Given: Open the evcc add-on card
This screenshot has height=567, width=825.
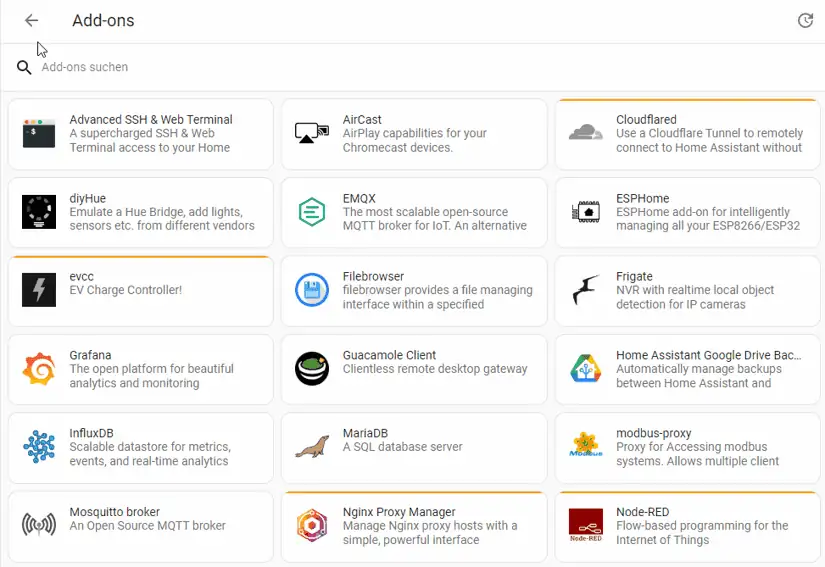Looking at the screenshot, I should [x=140, y=291].
